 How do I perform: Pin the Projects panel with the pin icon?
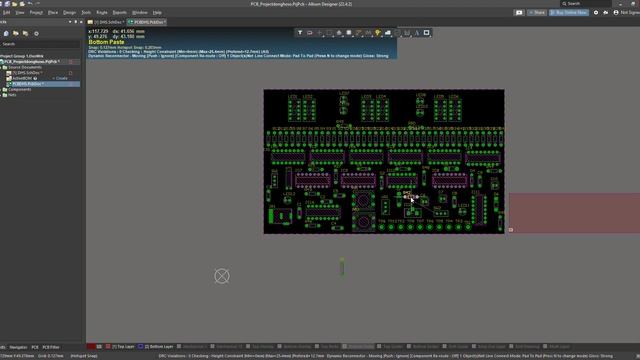click(76, 22)
